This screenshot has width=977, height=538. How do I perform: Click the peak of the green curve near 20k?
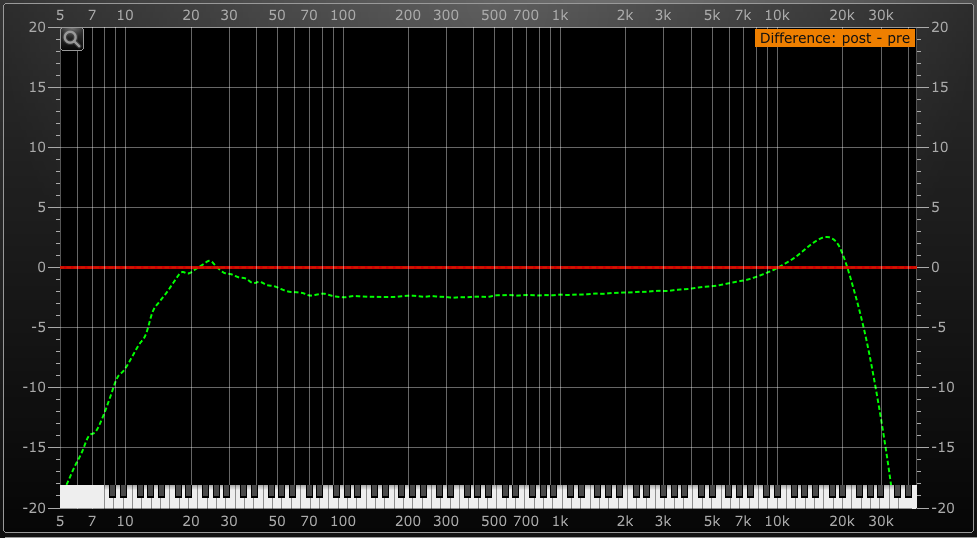pyautogui.click(x=827, y=237)
